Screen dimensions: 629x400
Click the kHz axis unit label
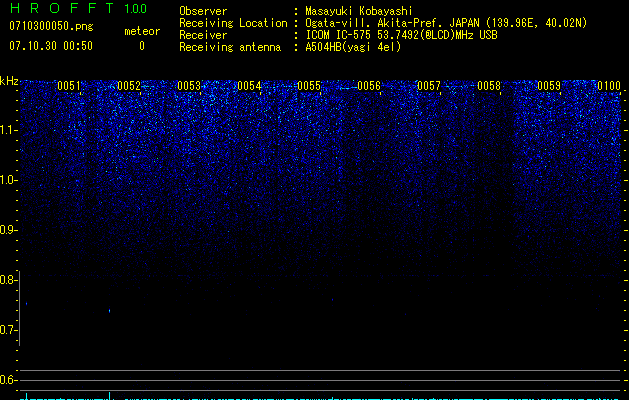[9, 81]
